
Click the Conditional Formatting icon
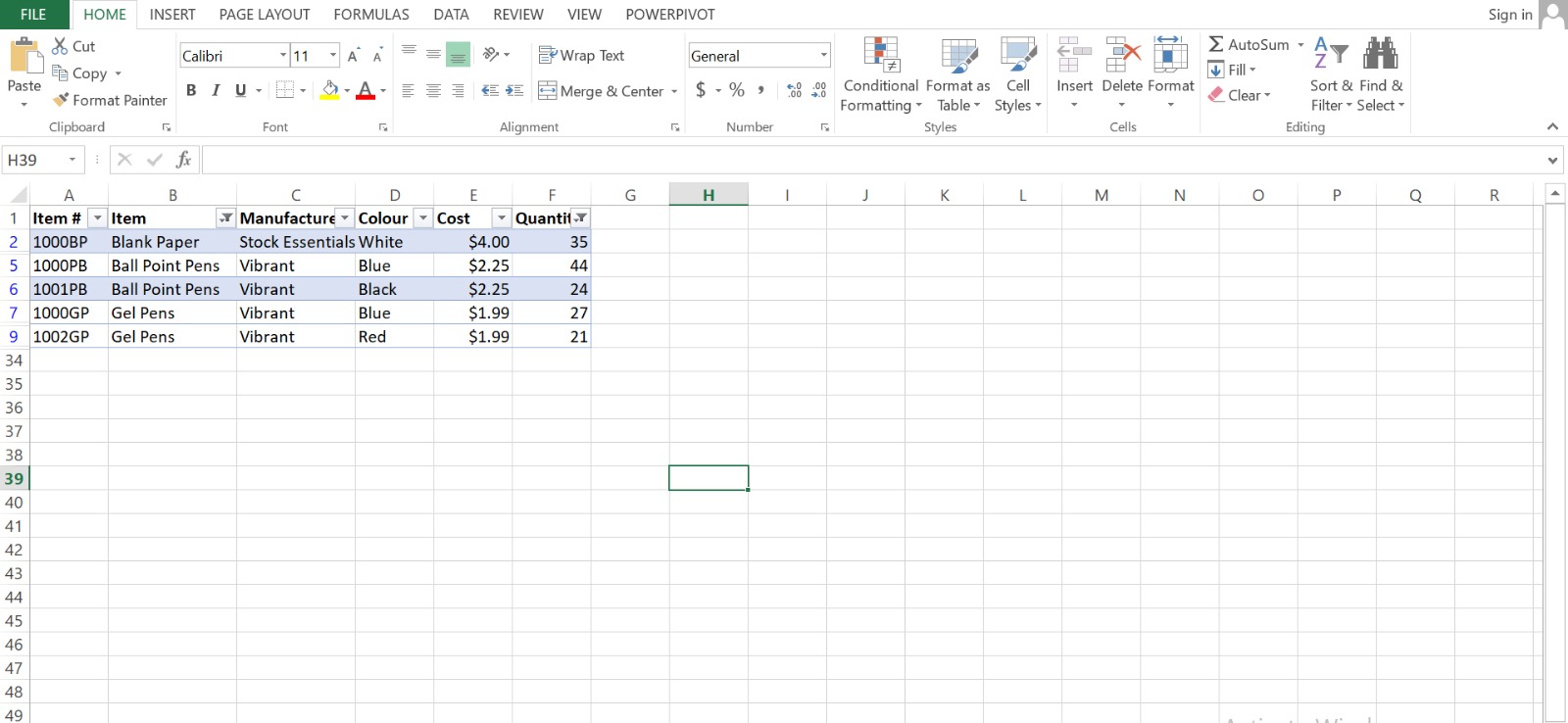[880, 56]
